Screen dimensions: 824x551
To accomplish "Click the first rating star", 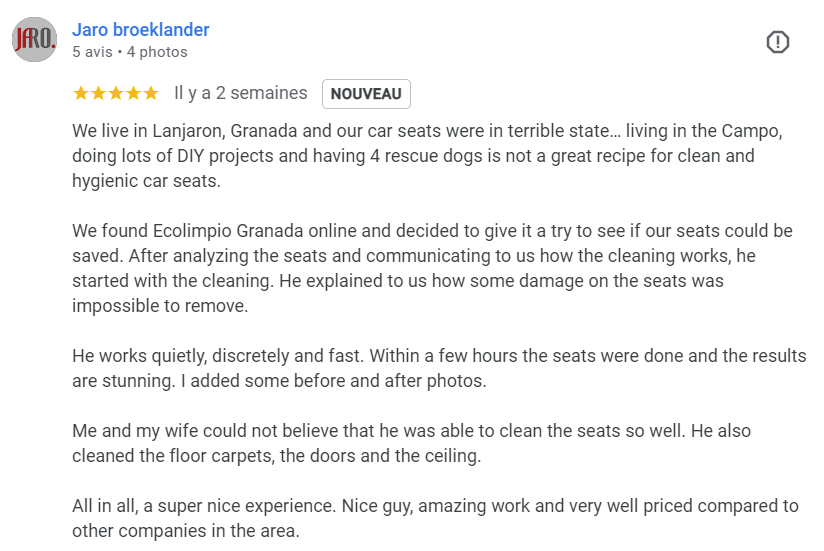I will tap(81, 94).
